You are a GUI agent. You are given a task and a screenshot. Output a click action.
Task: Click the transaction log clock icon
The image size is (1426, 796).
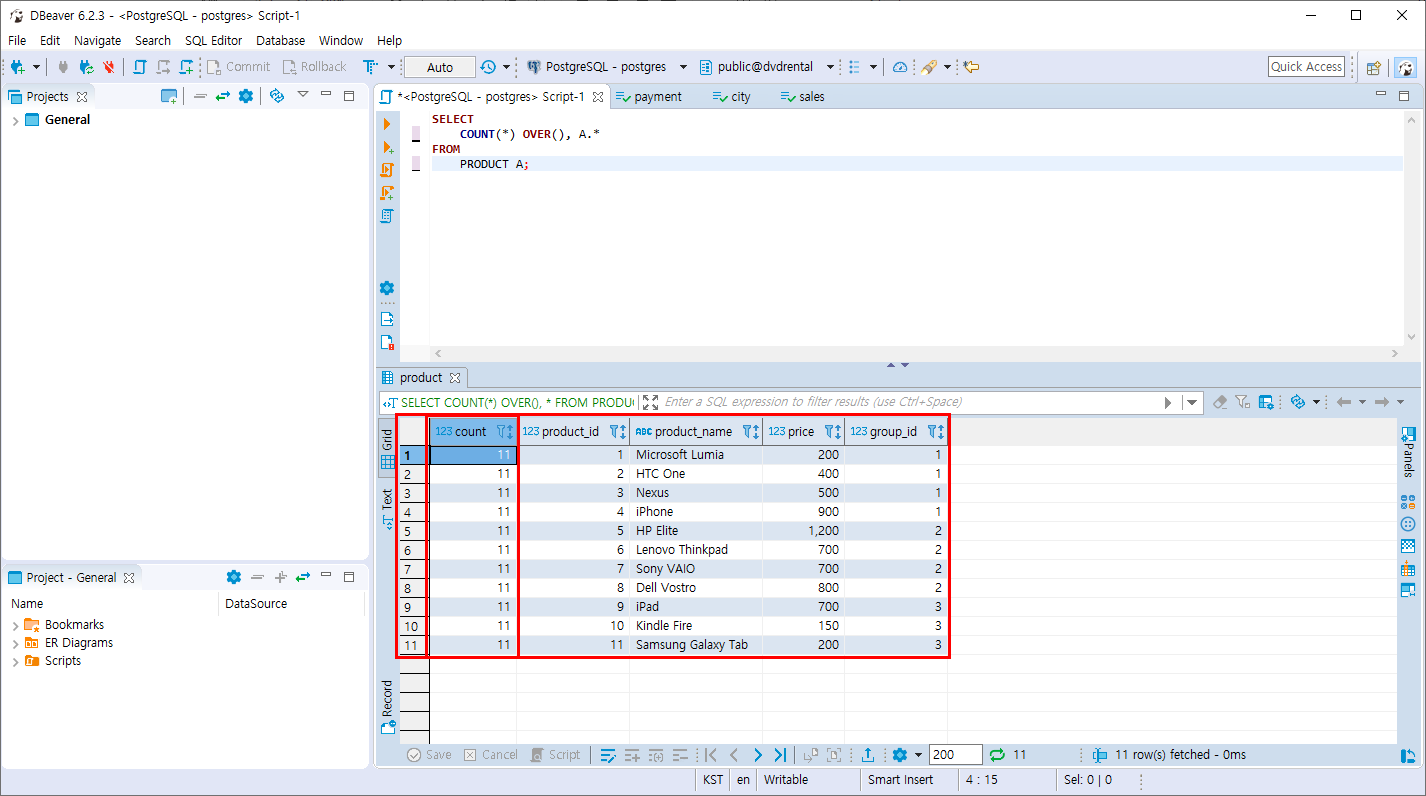(488, 67)
